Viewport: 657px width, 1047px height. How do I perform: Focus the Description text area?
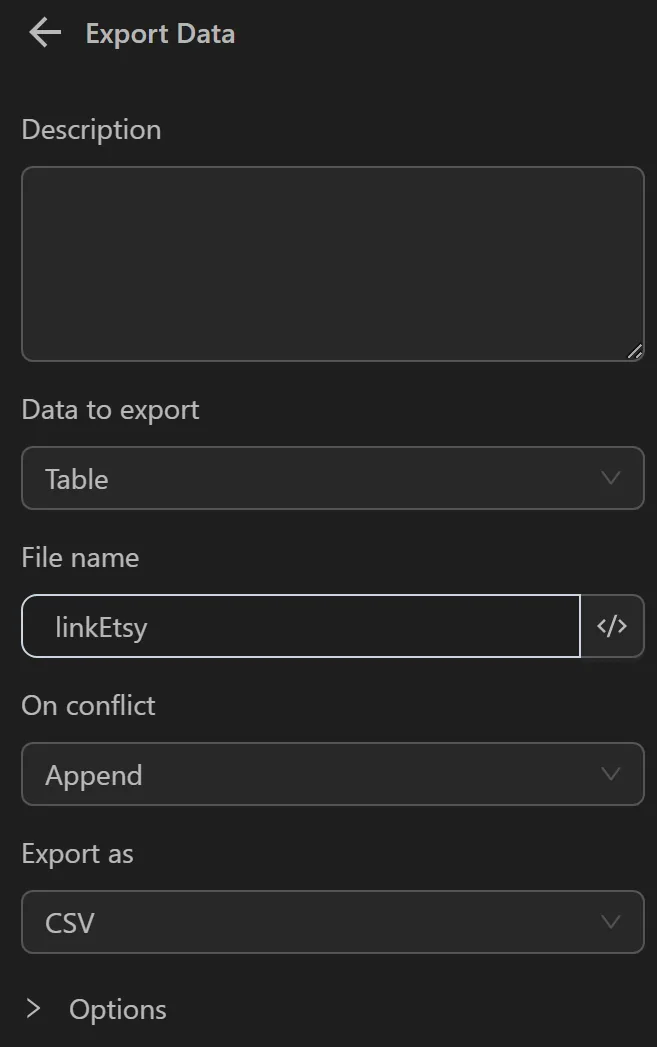coord(333,262)
